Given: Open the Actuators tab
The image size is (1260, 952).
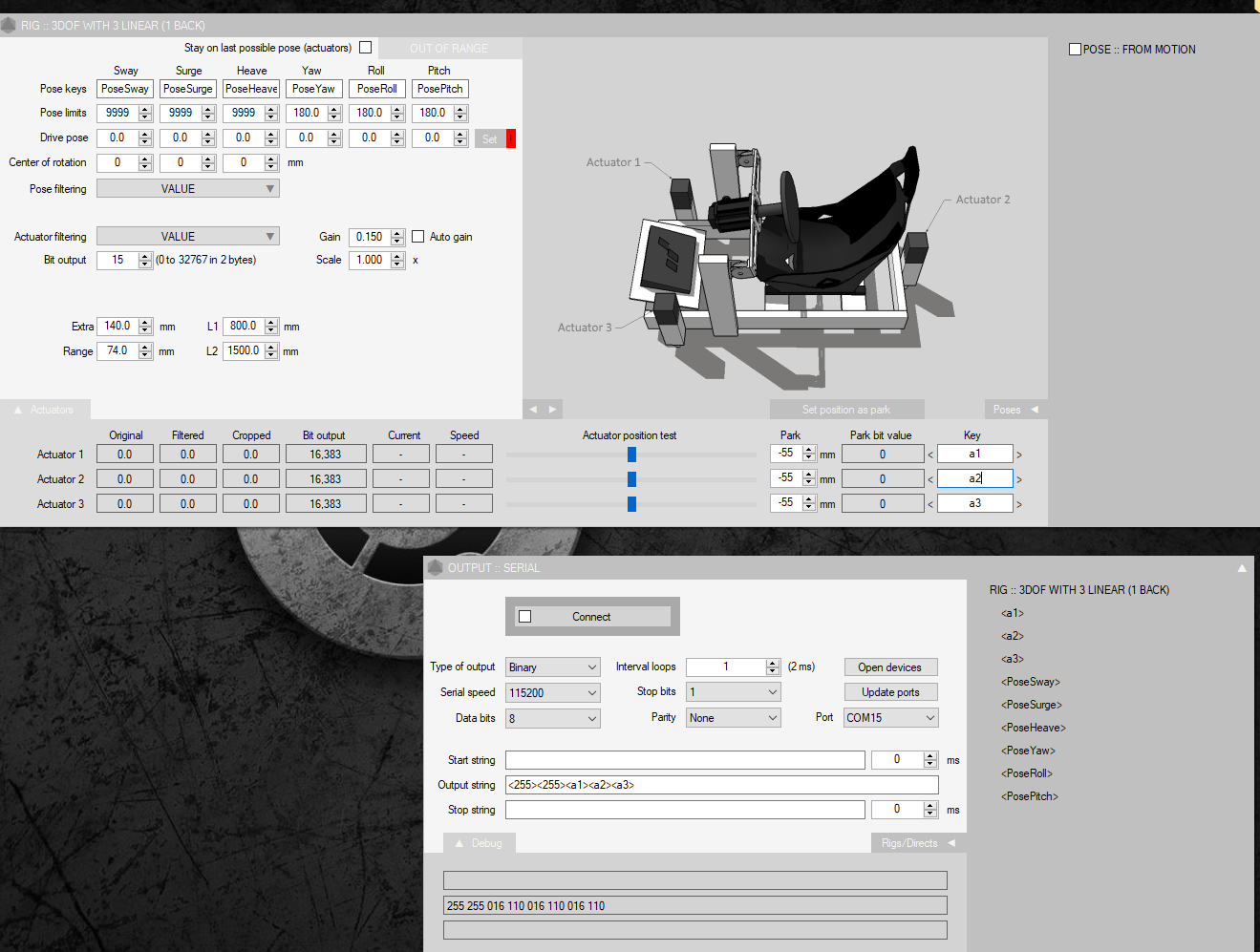Looking at the screenshot, I should tap(45, 410).
